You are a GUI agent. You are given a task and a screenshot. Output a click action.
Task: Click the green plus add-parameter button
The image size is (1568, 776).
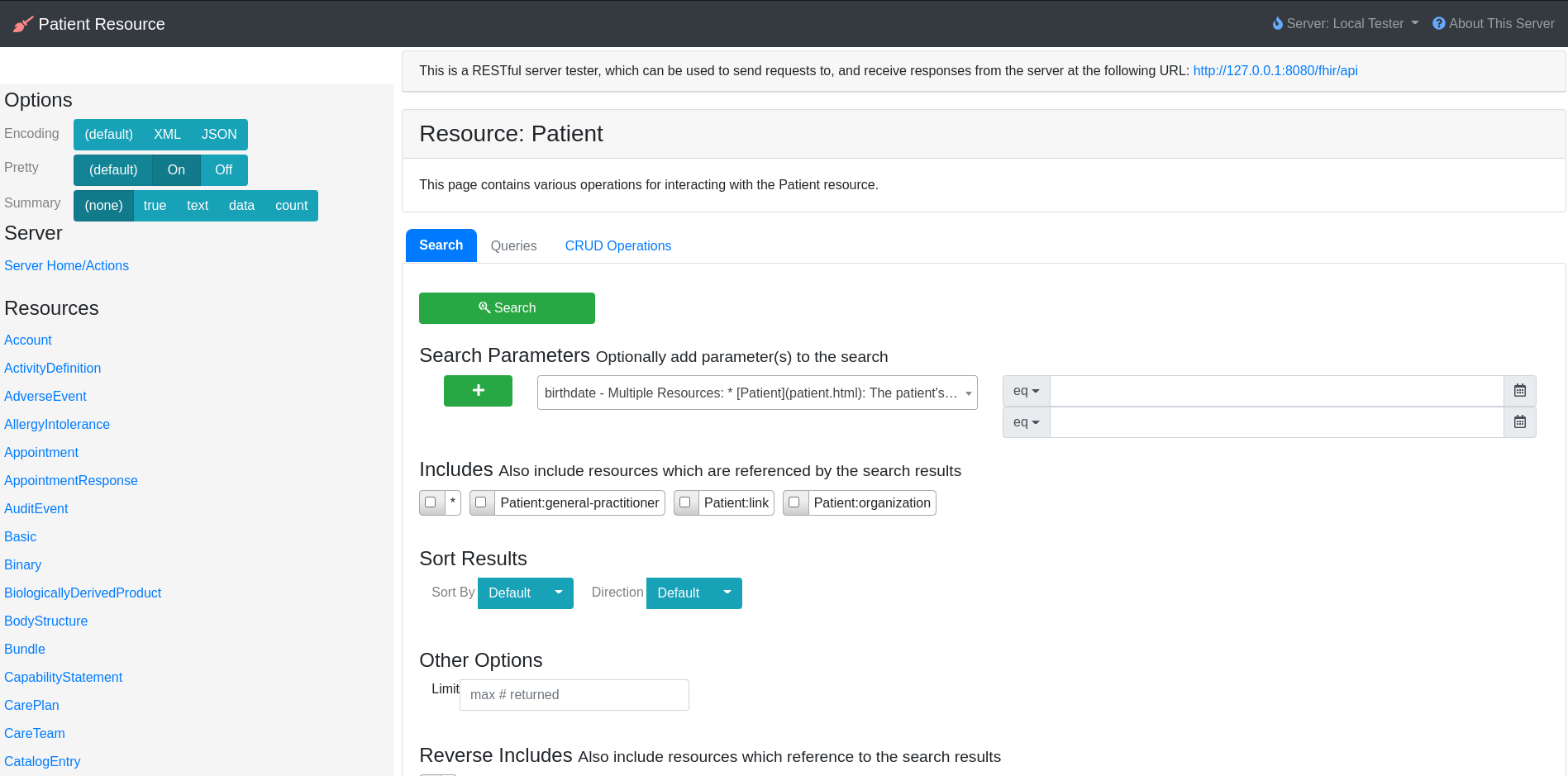tap(478, 391)
